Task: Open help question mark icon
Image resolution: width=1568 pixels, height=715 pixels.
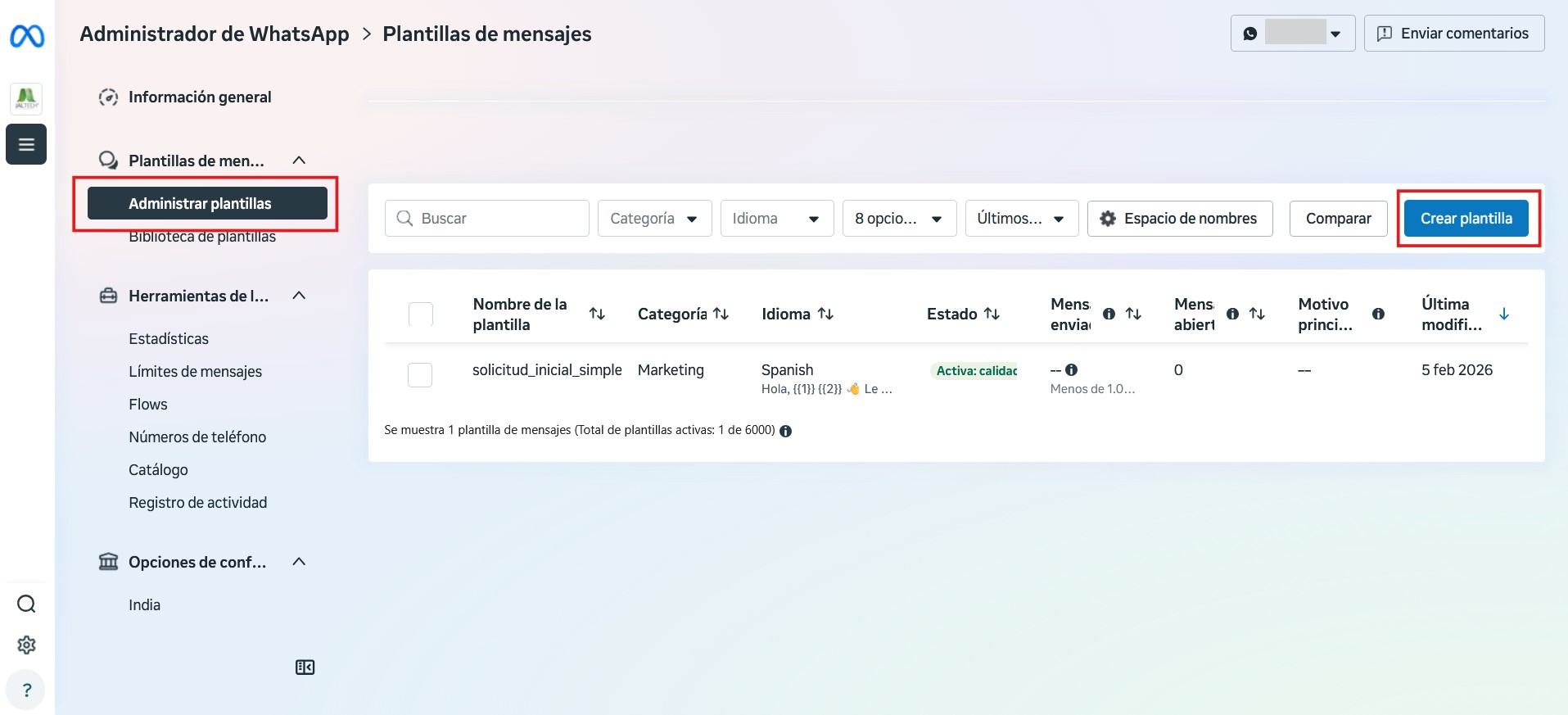Action: pyautogui.click(x=26, y=690)
